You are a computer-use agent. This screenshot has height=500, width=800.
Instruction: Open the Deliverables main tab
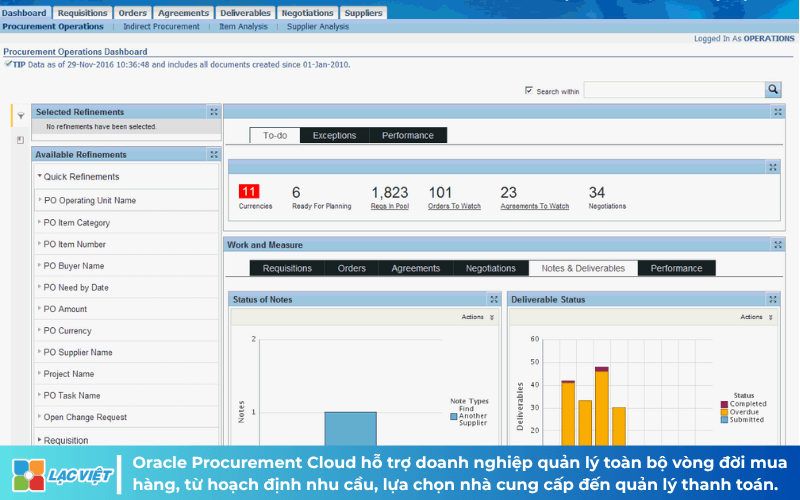tap(245, 13)
